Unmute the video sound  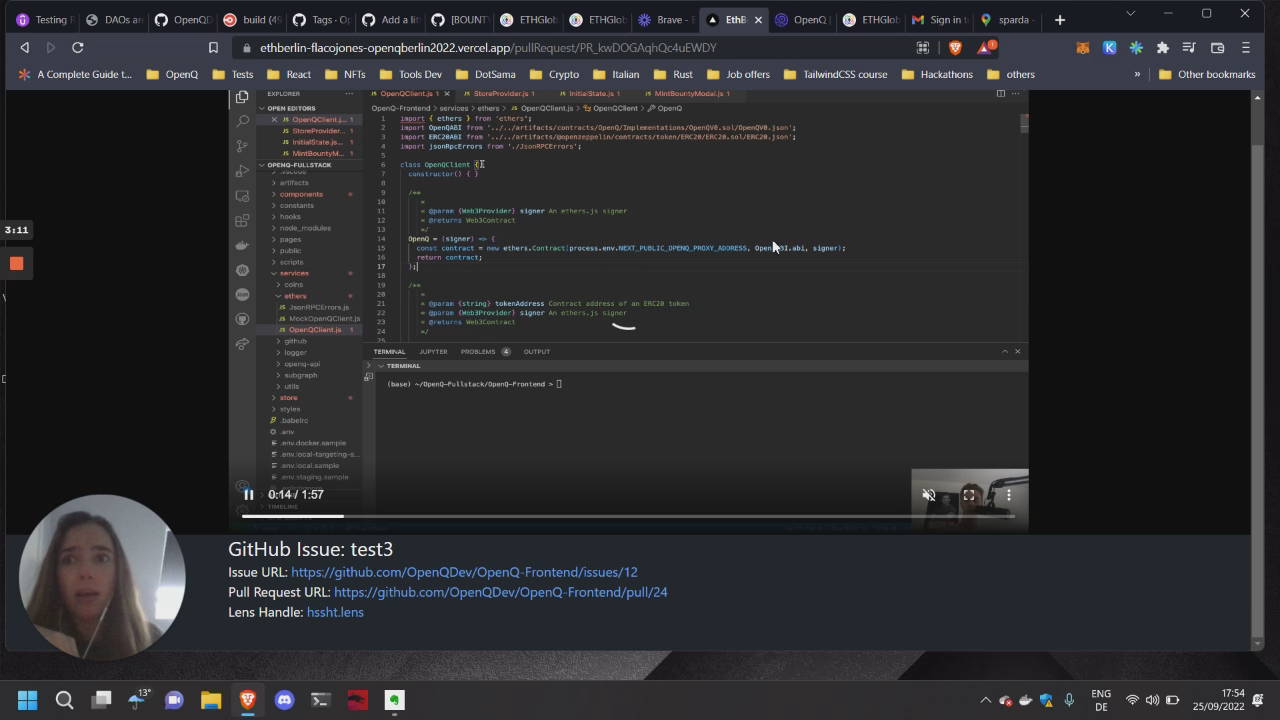click(929, 495)
